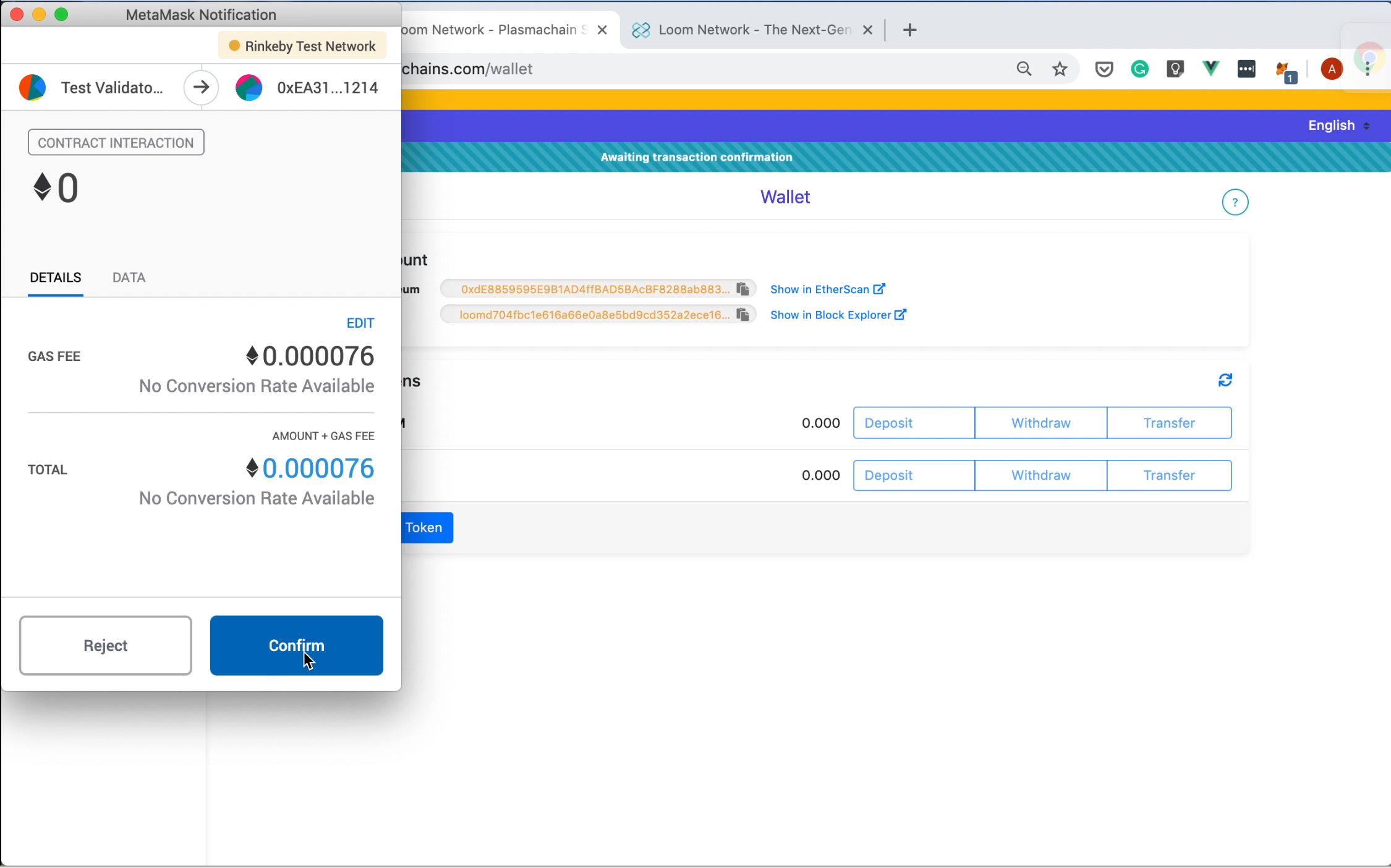The image size is (1391, 868).
Task: Open the three-dots dark extension icon
Action: coord(1246,69)
